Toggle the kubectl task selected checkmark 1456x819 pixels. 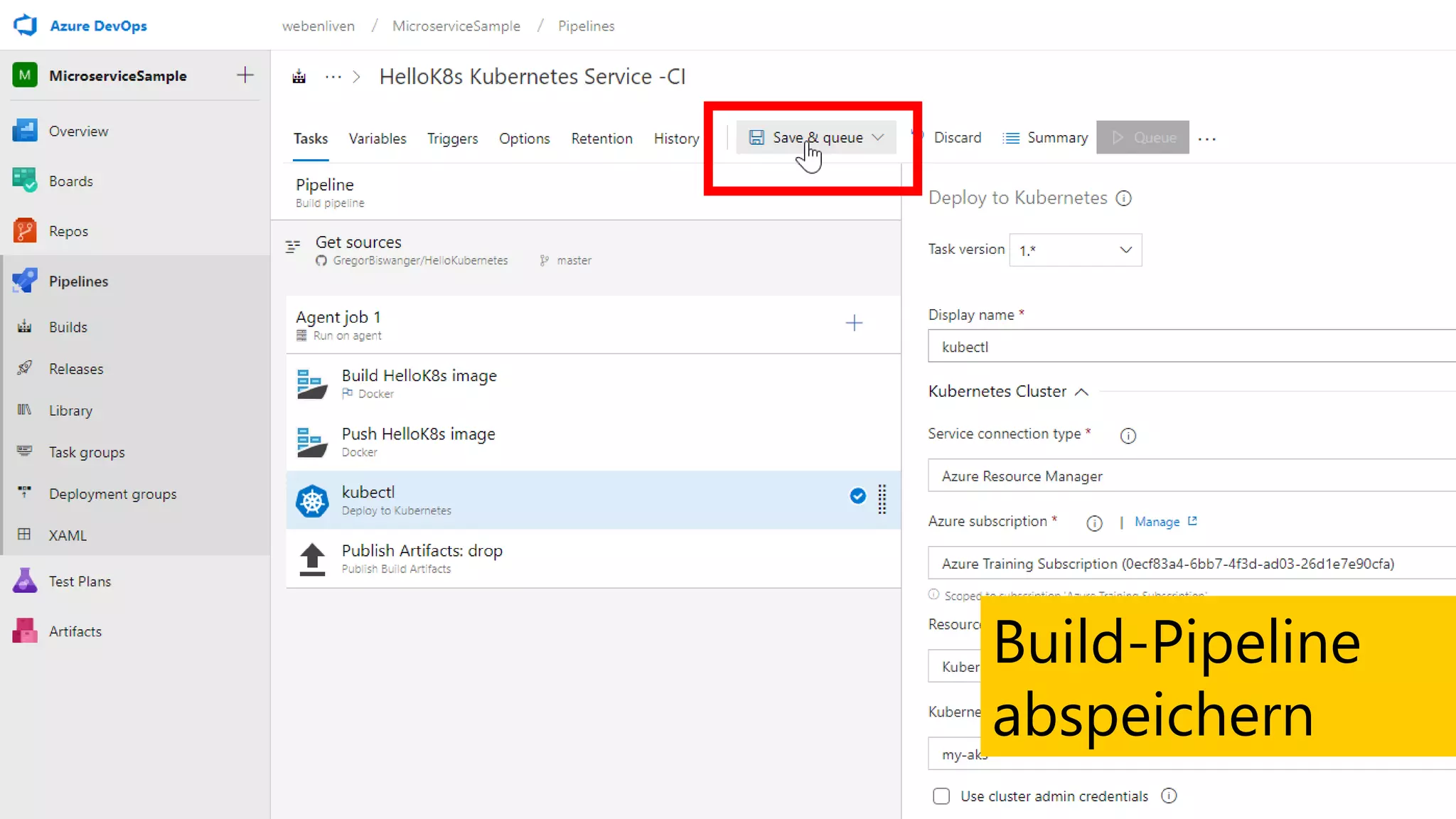point(858,496)
